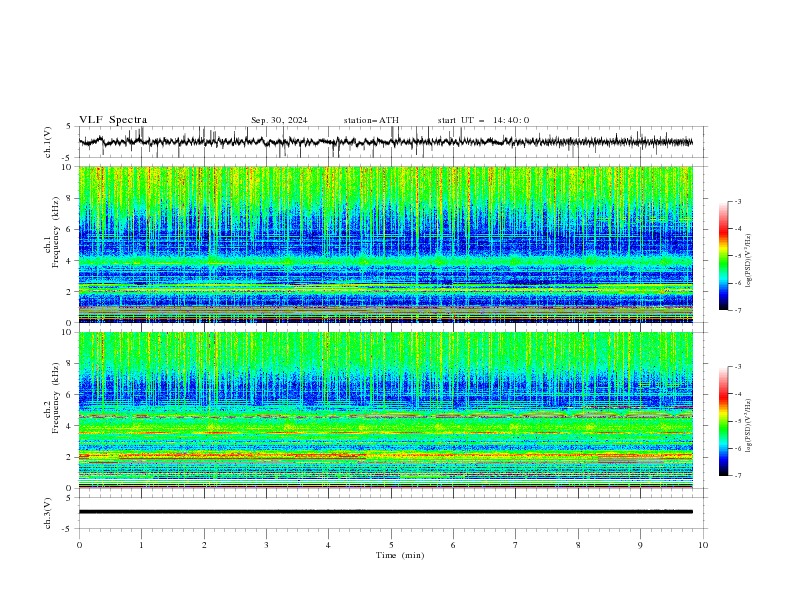Screen dimensions: 792x612
Task: Click the "5" tick on ch.1(V) axis
Action: pyautogui.click(x=69, y=126)
